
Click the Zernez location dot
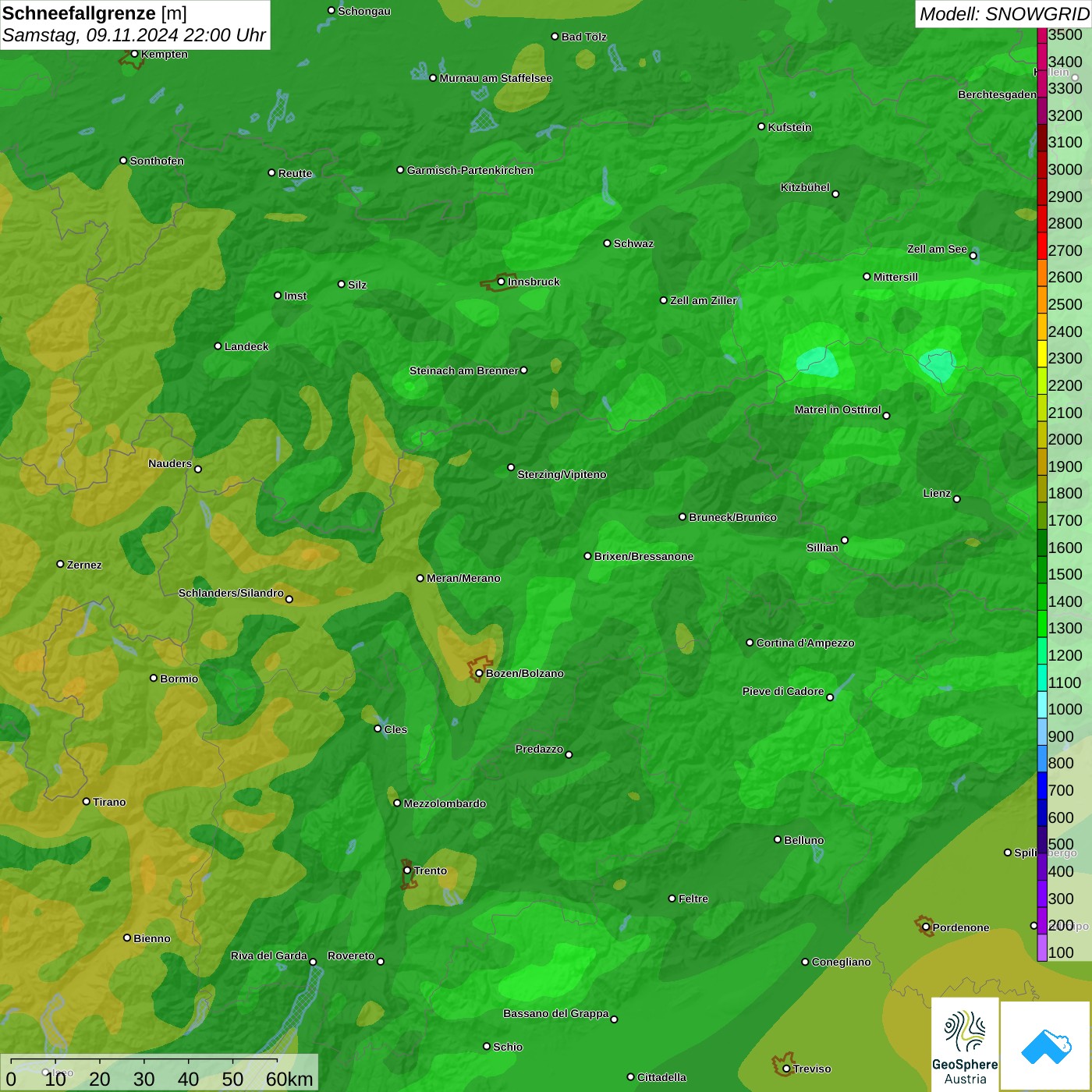tap(60, 564)
